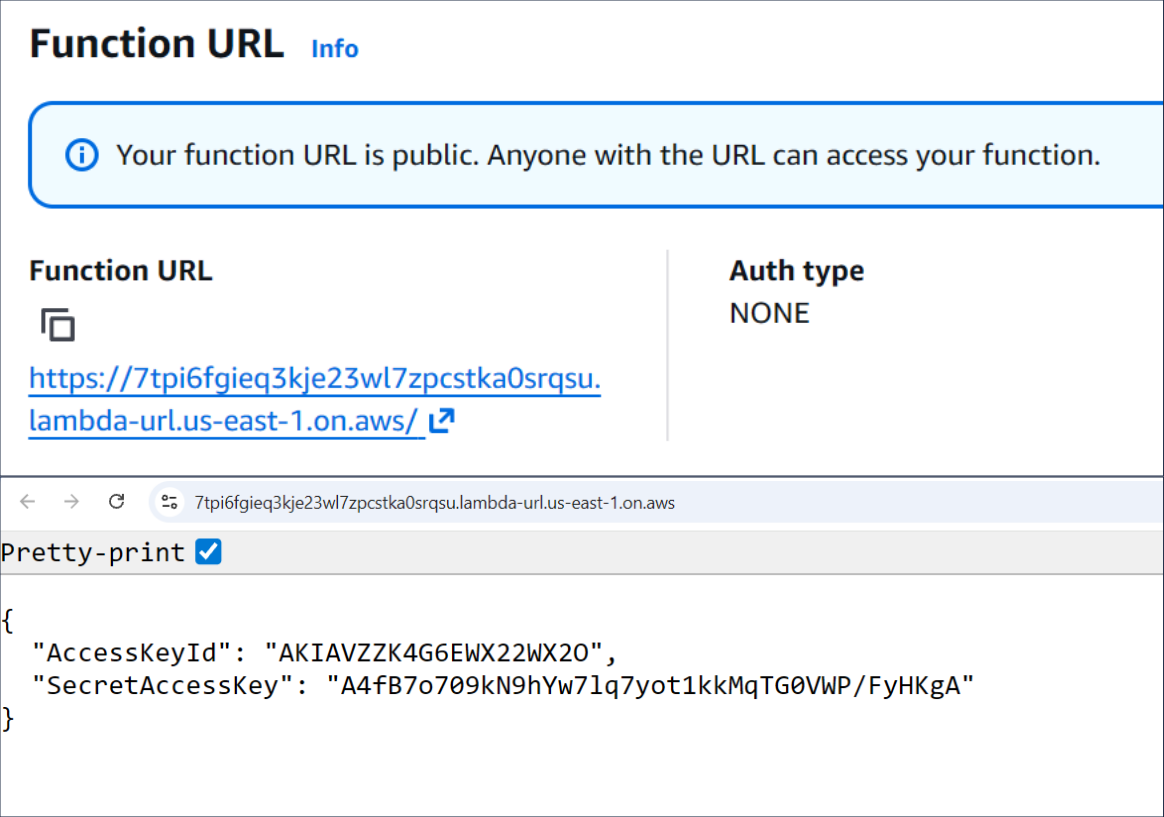Click the info circle in the public banner
This screenshot has height=817, width=1164.
pyautogui.click(x=82, y=155)
